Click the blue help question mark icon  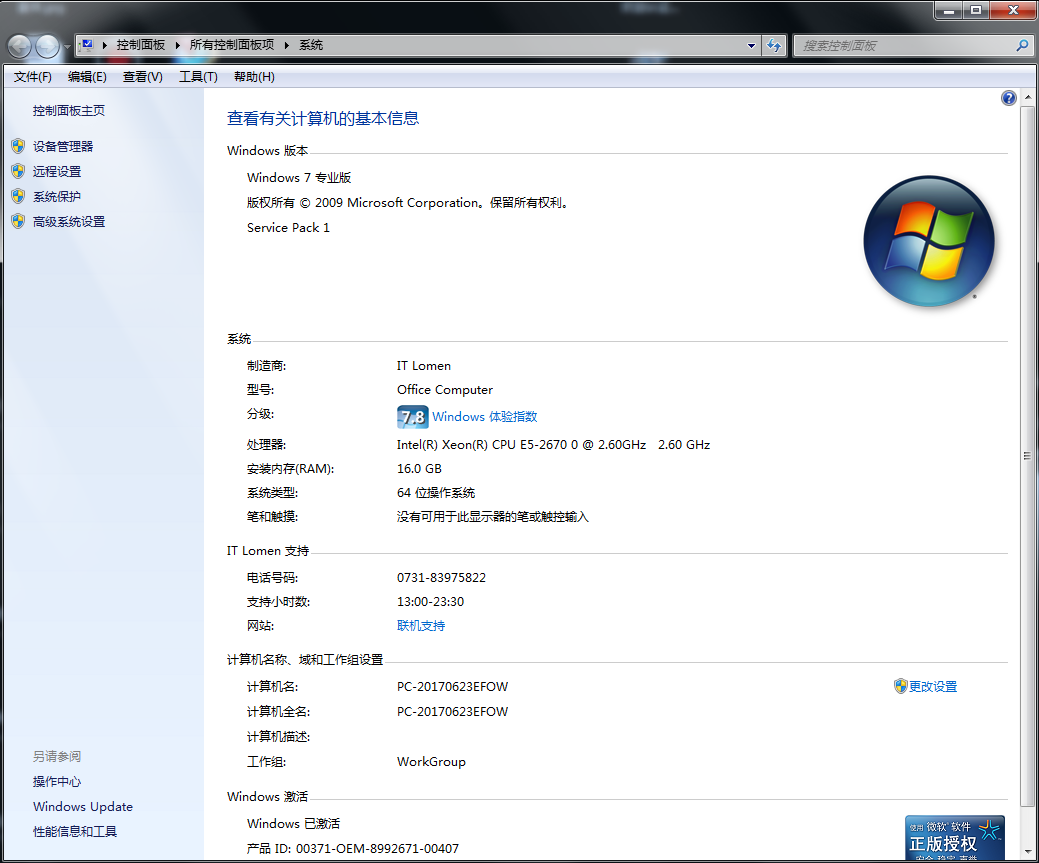point(1009,98)
